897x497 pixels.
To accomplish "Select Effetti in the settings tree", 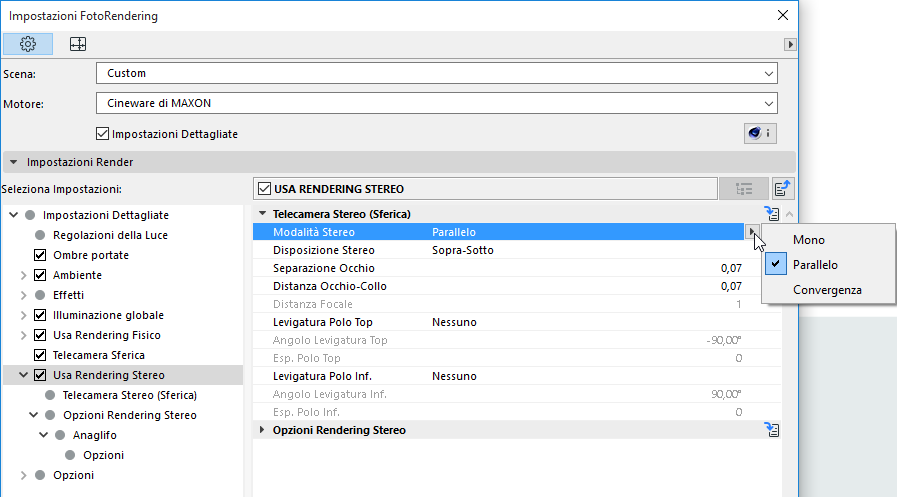I will 69,295.
